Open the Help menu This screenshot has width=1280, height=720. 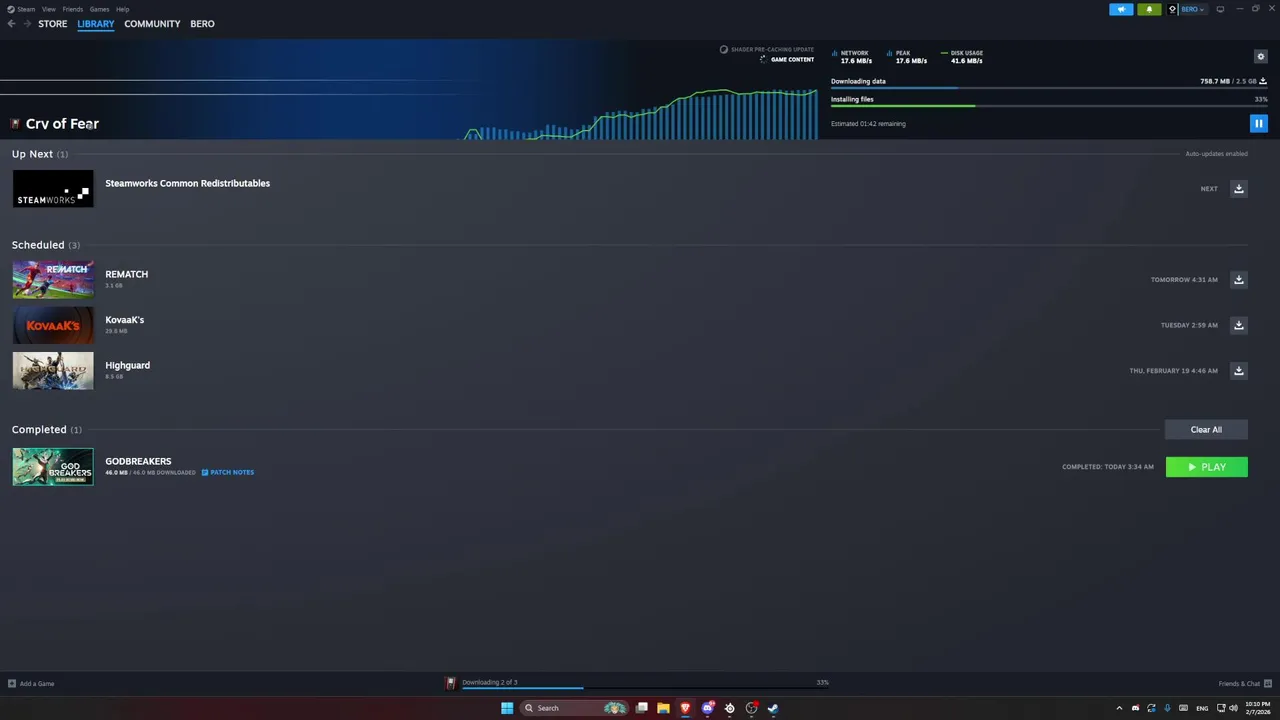[122, 9]
